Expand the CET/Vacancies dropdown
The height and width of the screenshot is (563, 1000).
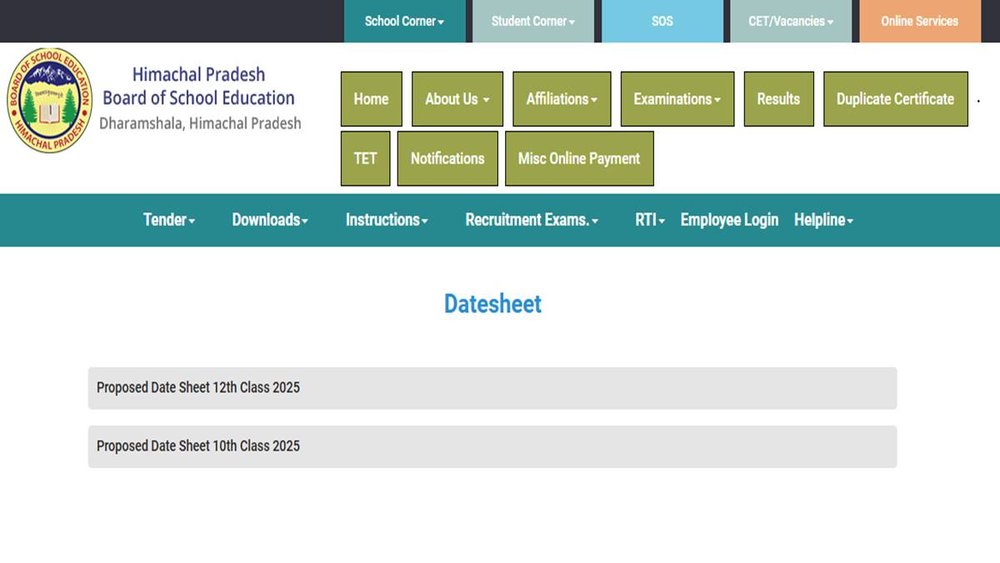pos(791,21)
